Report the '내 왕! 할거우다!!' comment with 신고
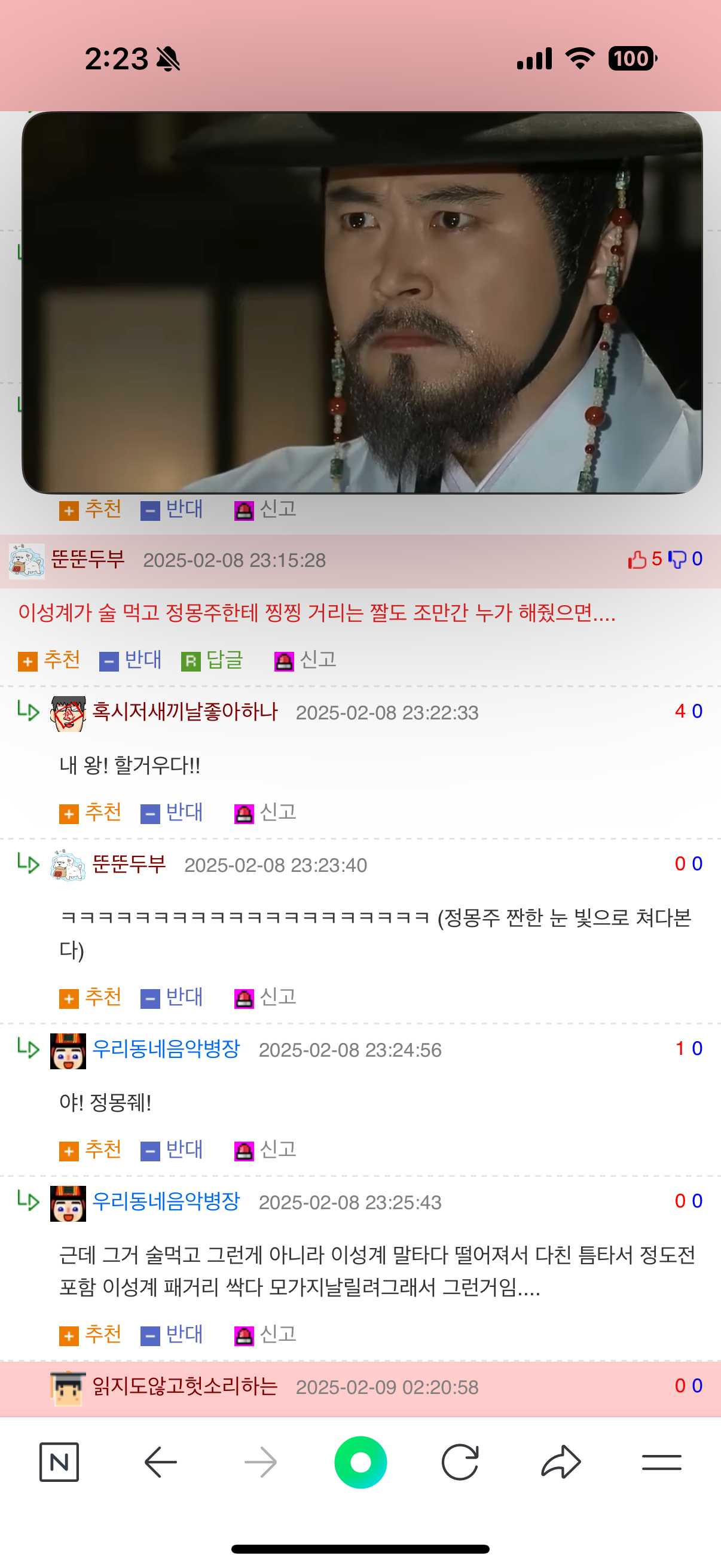Image resolution: width=721 pixels, height=1568 pixels. pos(265,812)
